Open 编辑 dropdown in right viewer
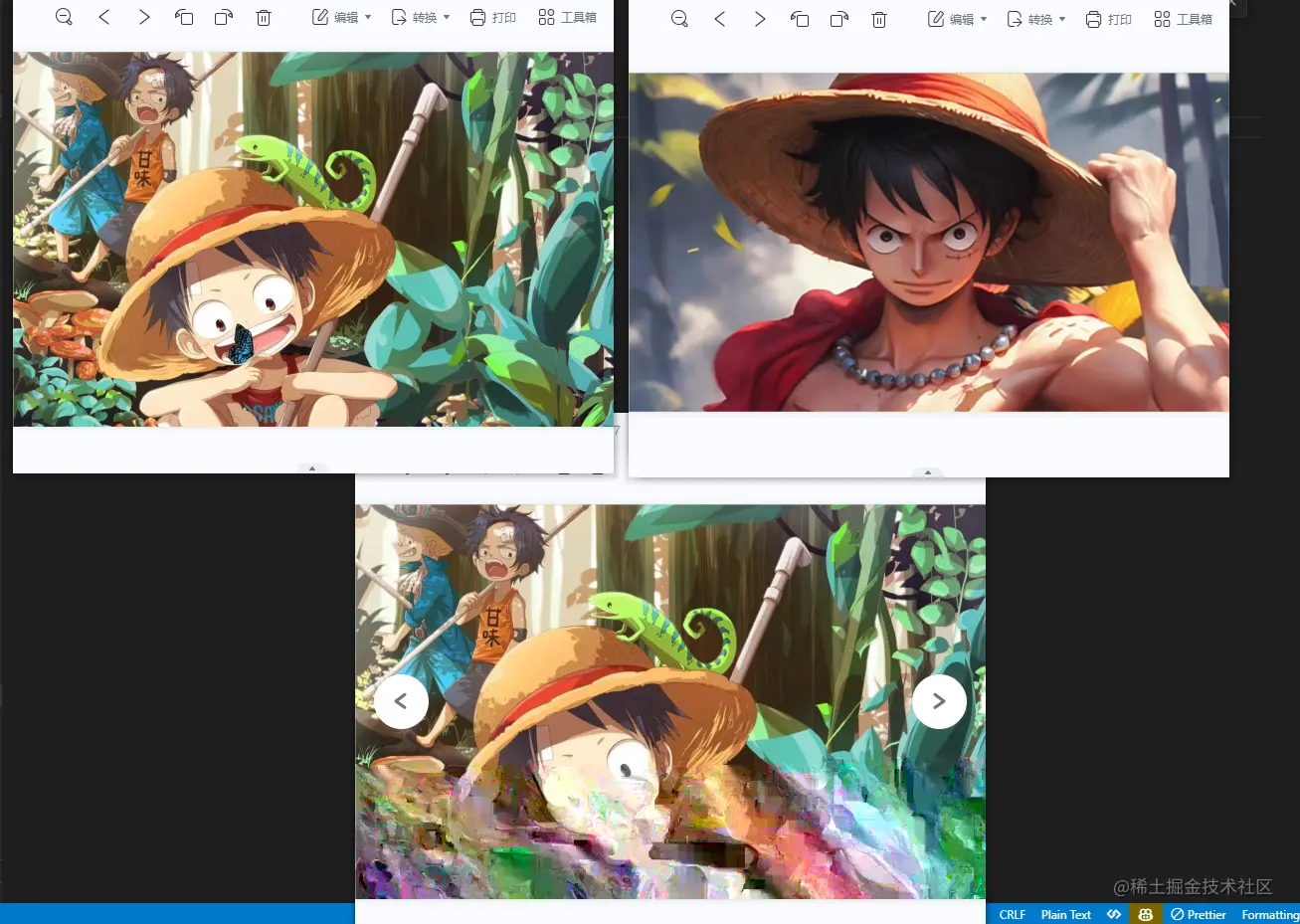1300x924 pixels. click(x=957, y=19)
